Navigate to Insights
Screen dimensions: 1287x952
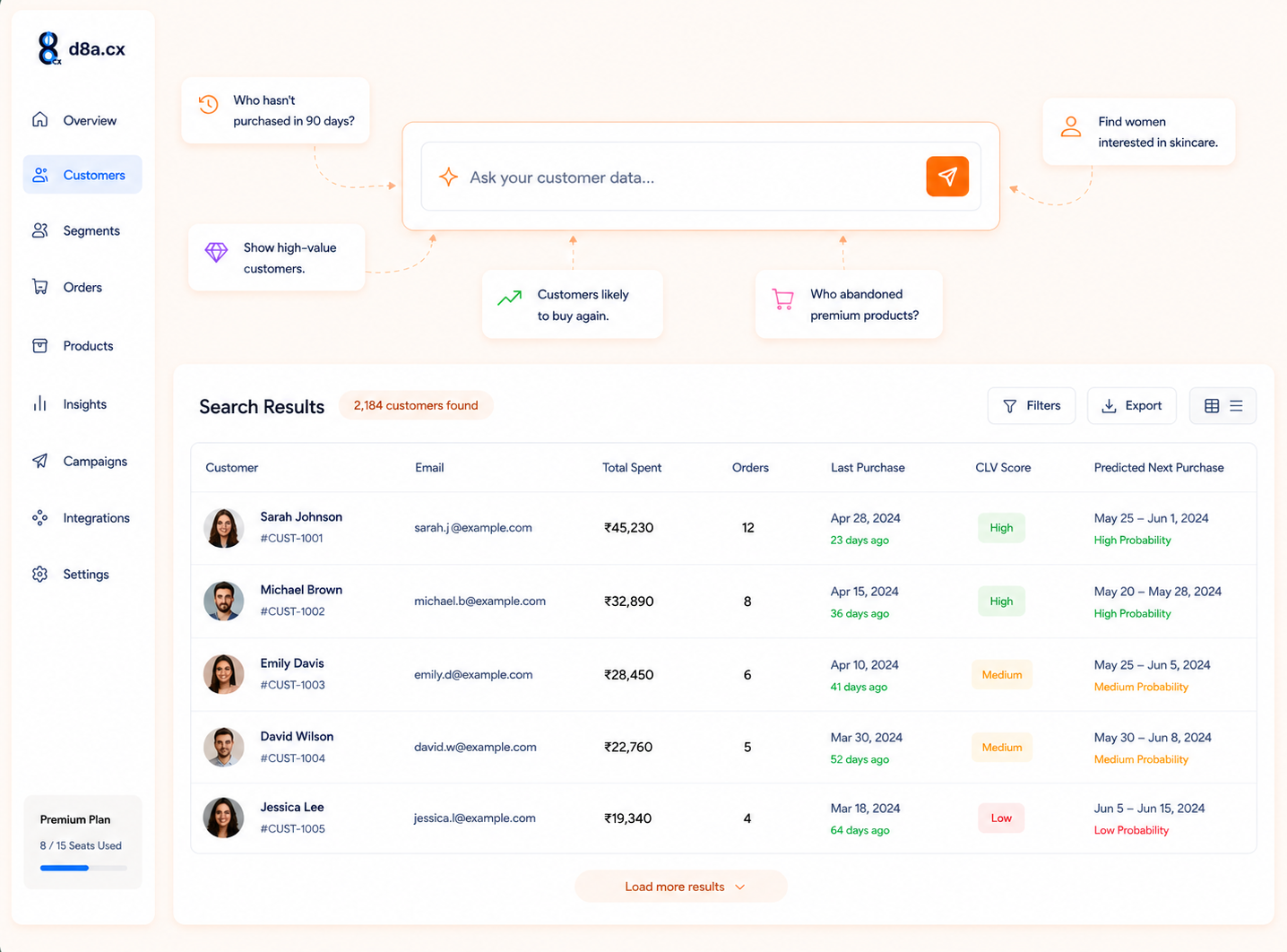pos(82,404)
